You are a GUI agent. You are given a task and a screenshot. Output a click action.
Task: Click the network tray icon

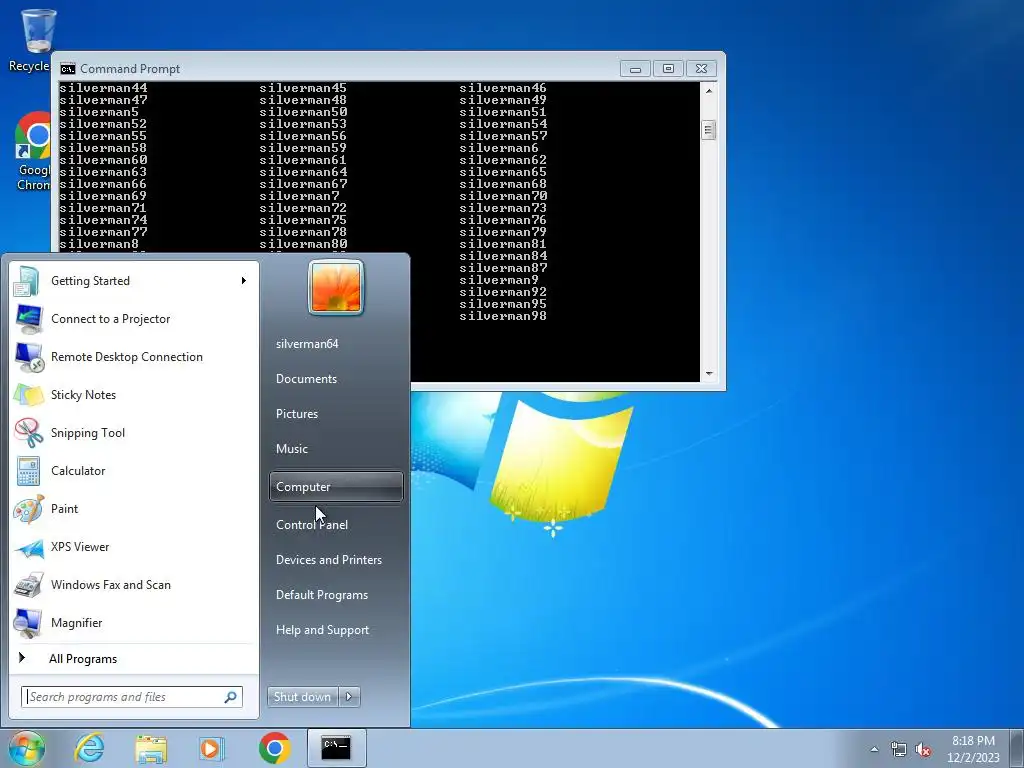pos(899,750)
